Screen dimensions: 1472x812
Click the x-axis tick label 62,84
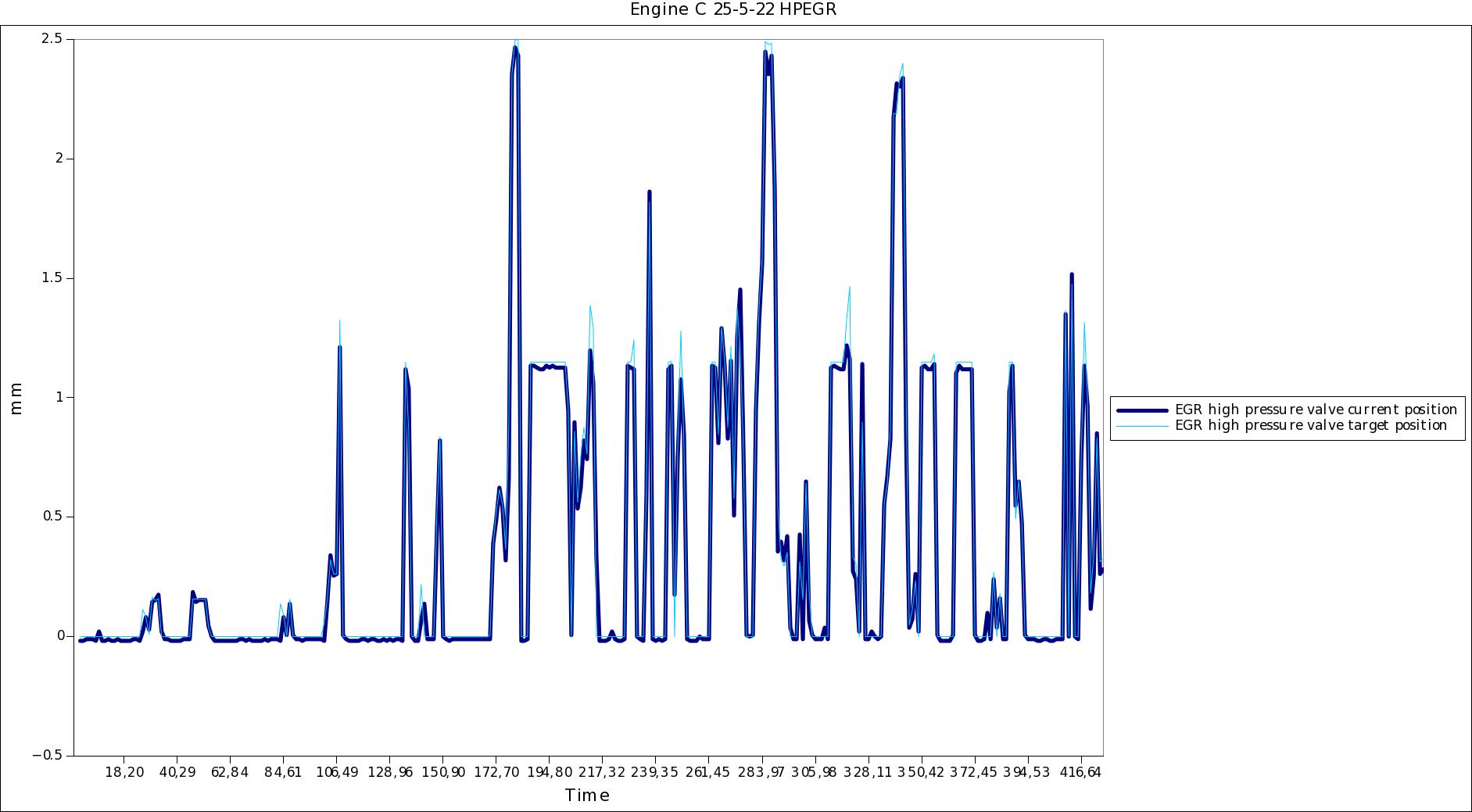click(x=231, y=772)
